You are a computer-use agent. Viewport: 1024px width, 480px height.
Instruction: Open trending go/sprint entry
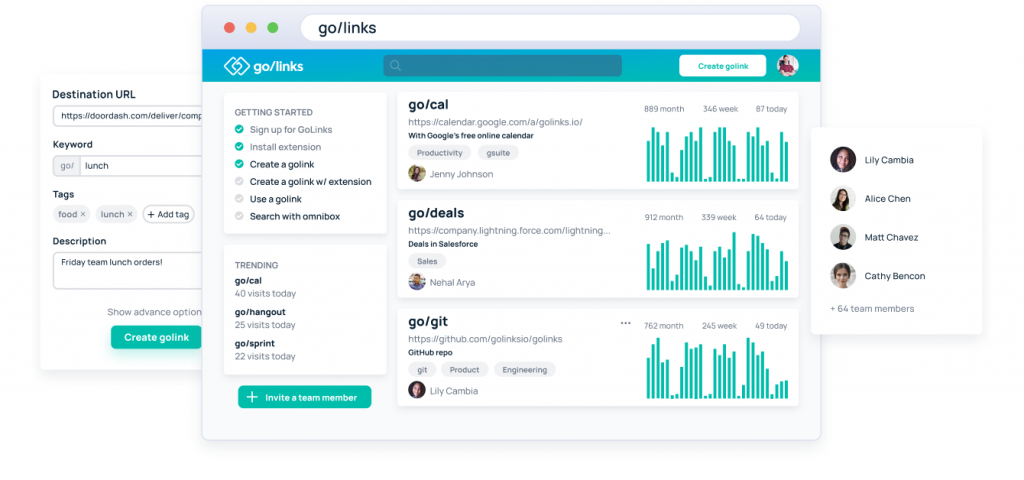(255, 344)
